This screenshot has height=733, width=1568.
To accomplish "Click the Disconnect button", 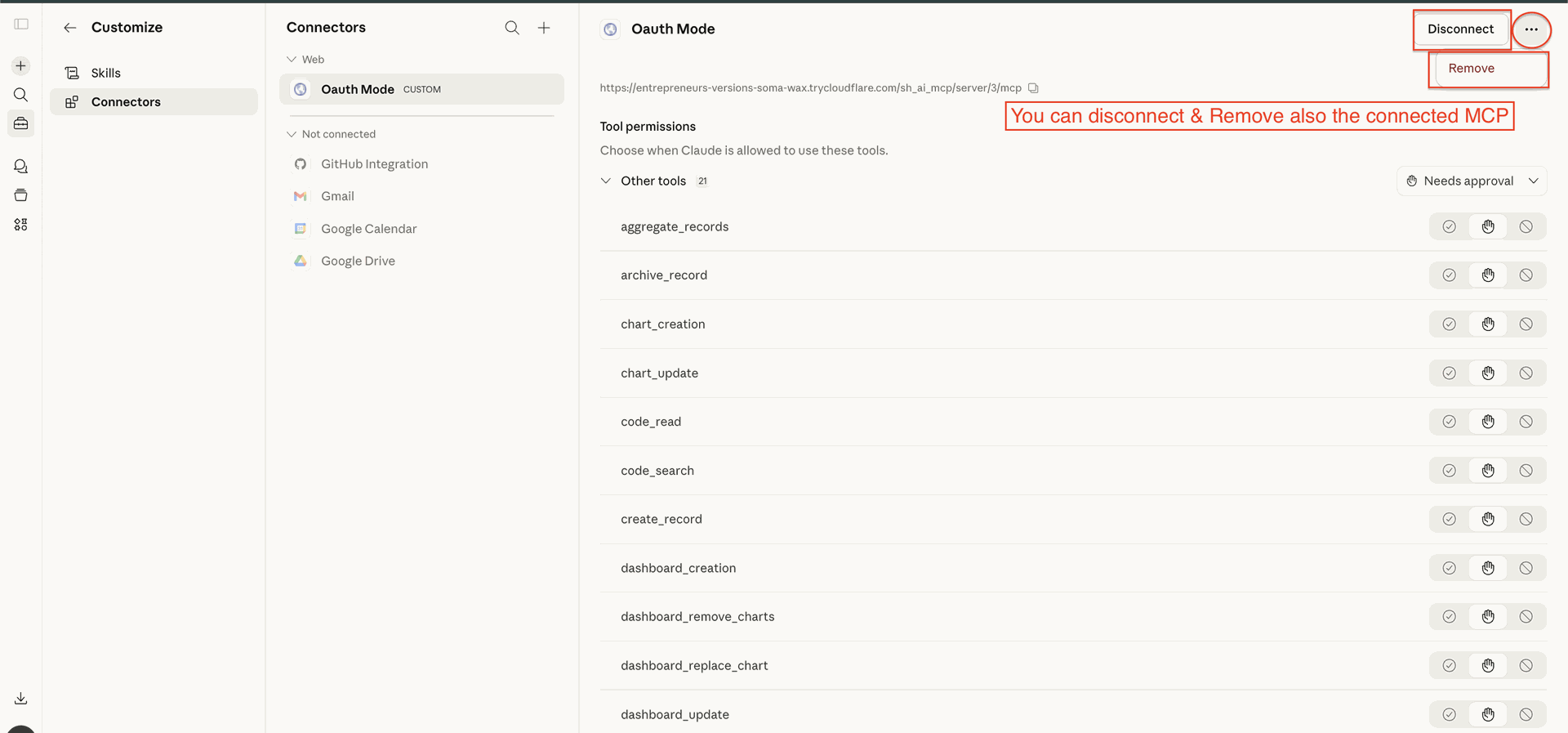I will [1460, 29].
